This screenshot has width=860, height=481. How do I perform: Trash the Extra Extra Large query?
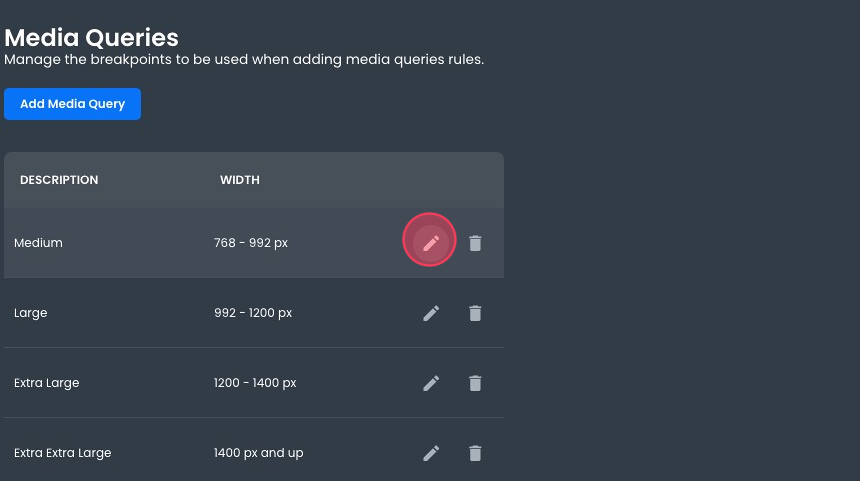click(x=475, y=453)
